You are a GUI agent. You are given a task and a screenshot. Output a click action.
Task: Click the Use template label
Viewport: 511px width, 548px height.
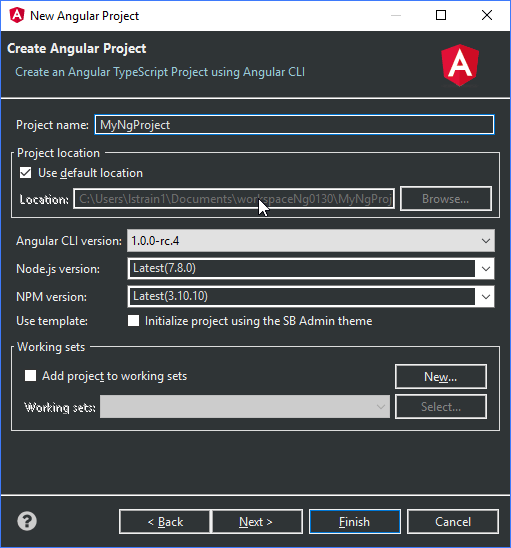click(x=52, y=321)
